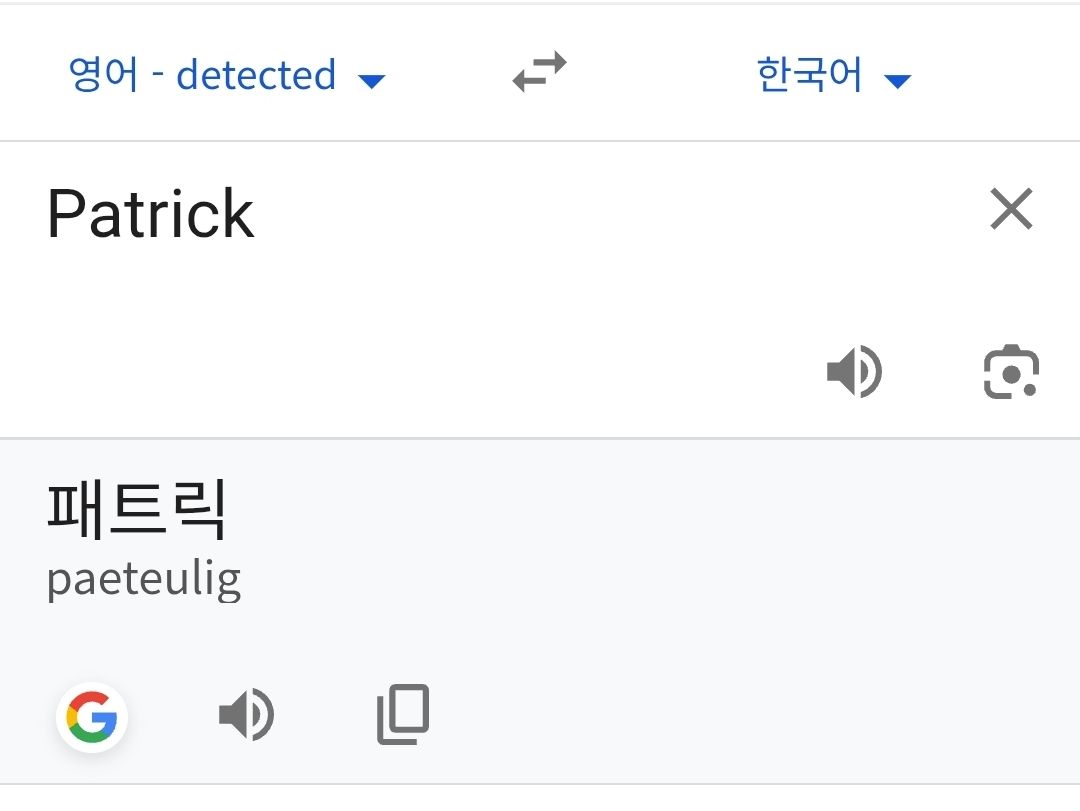The image size is (1080, 811).
Task: Play audio of the Korean translation
Action: (x=246, y=715)
